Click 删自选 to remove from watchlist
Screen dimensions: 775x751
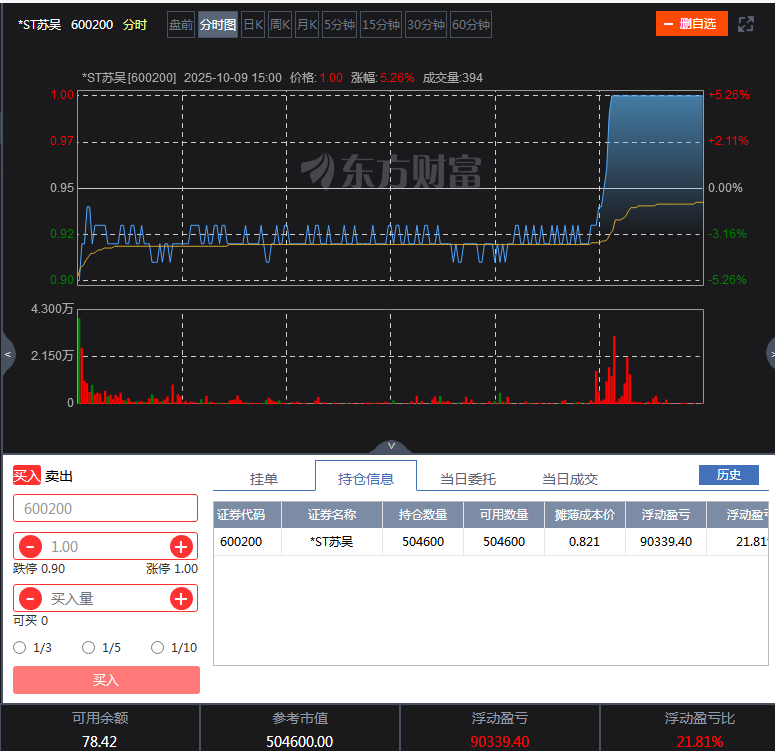pyautogui.click(x=691, y=24)
